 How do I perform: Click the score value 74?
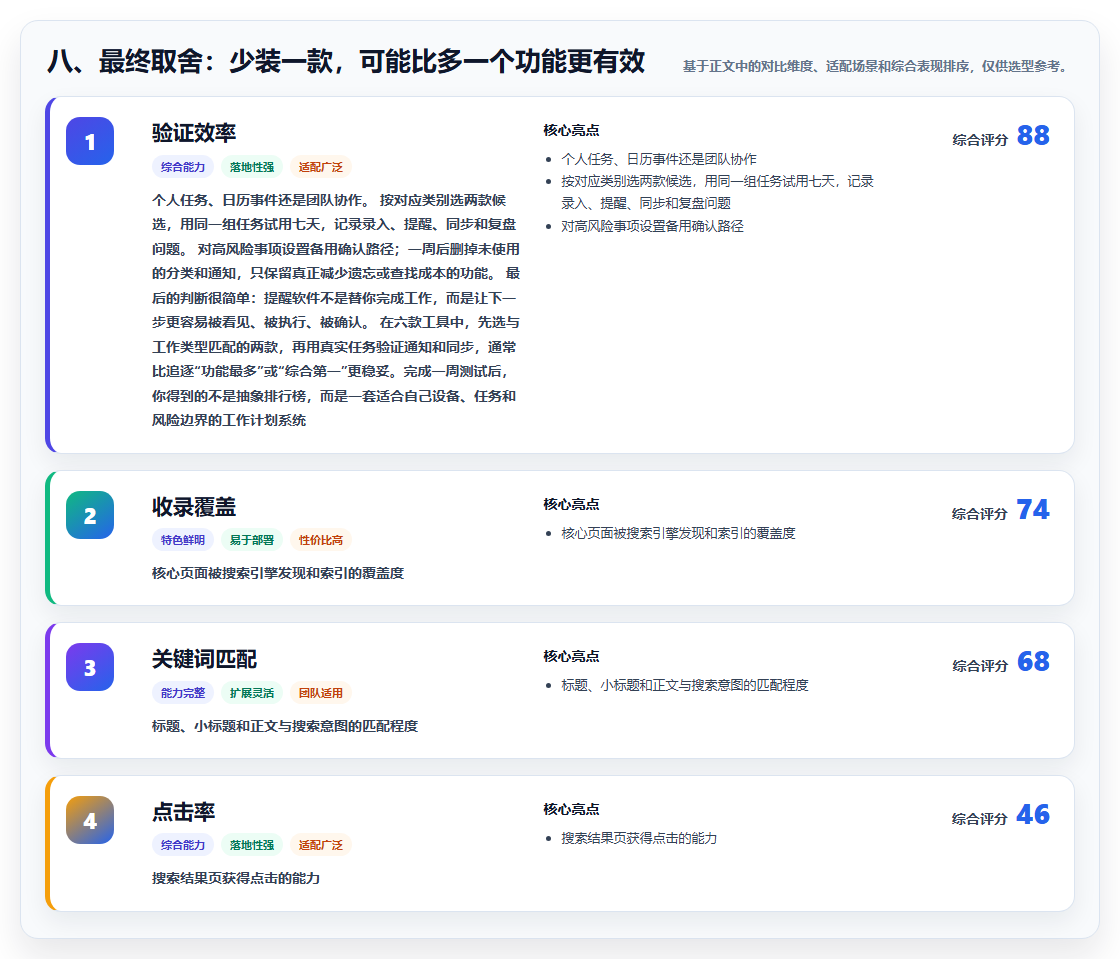point(1033,509)
